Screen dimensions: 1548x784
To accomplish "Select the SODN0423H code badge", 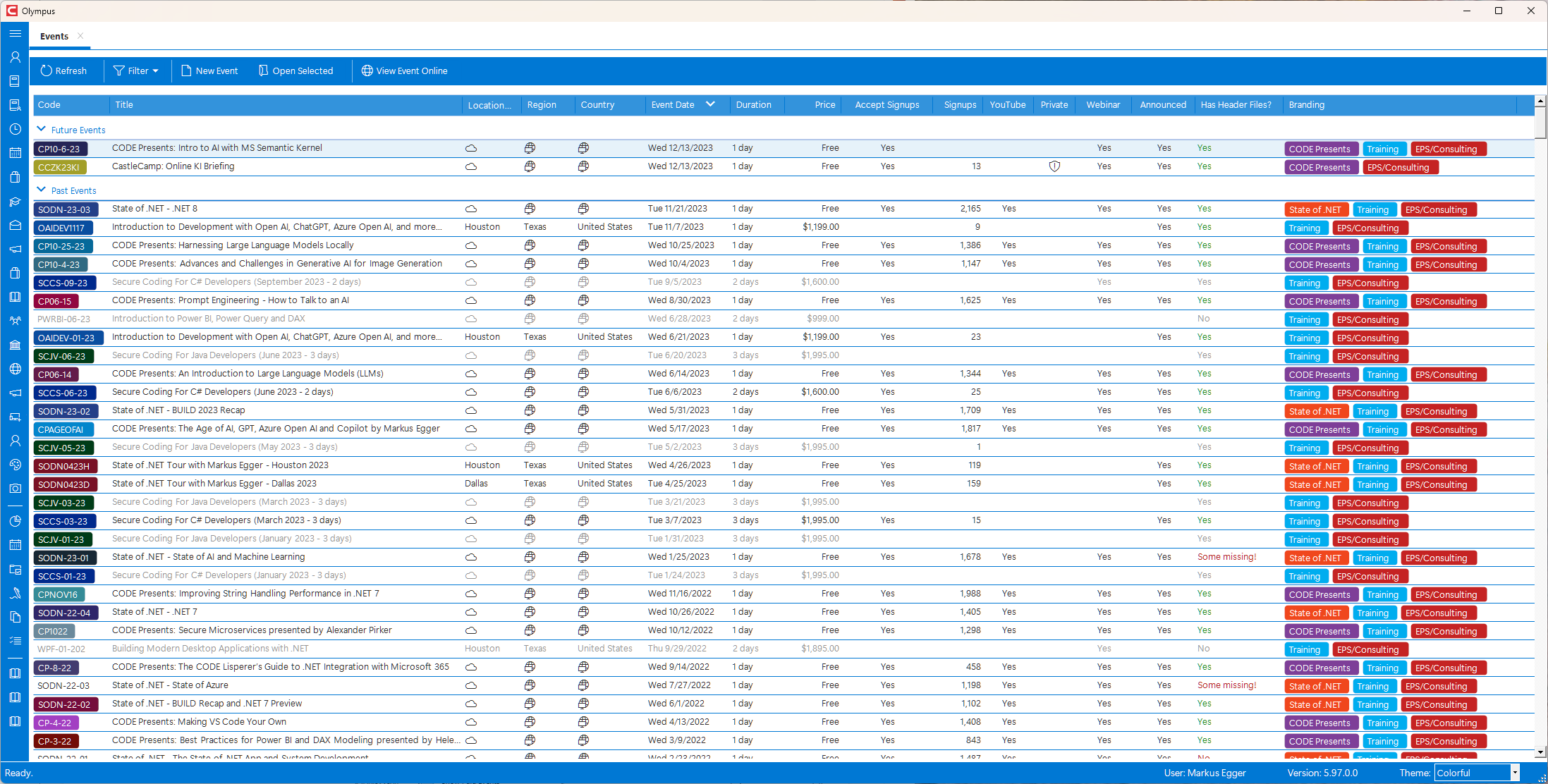I will click(65, 466).
